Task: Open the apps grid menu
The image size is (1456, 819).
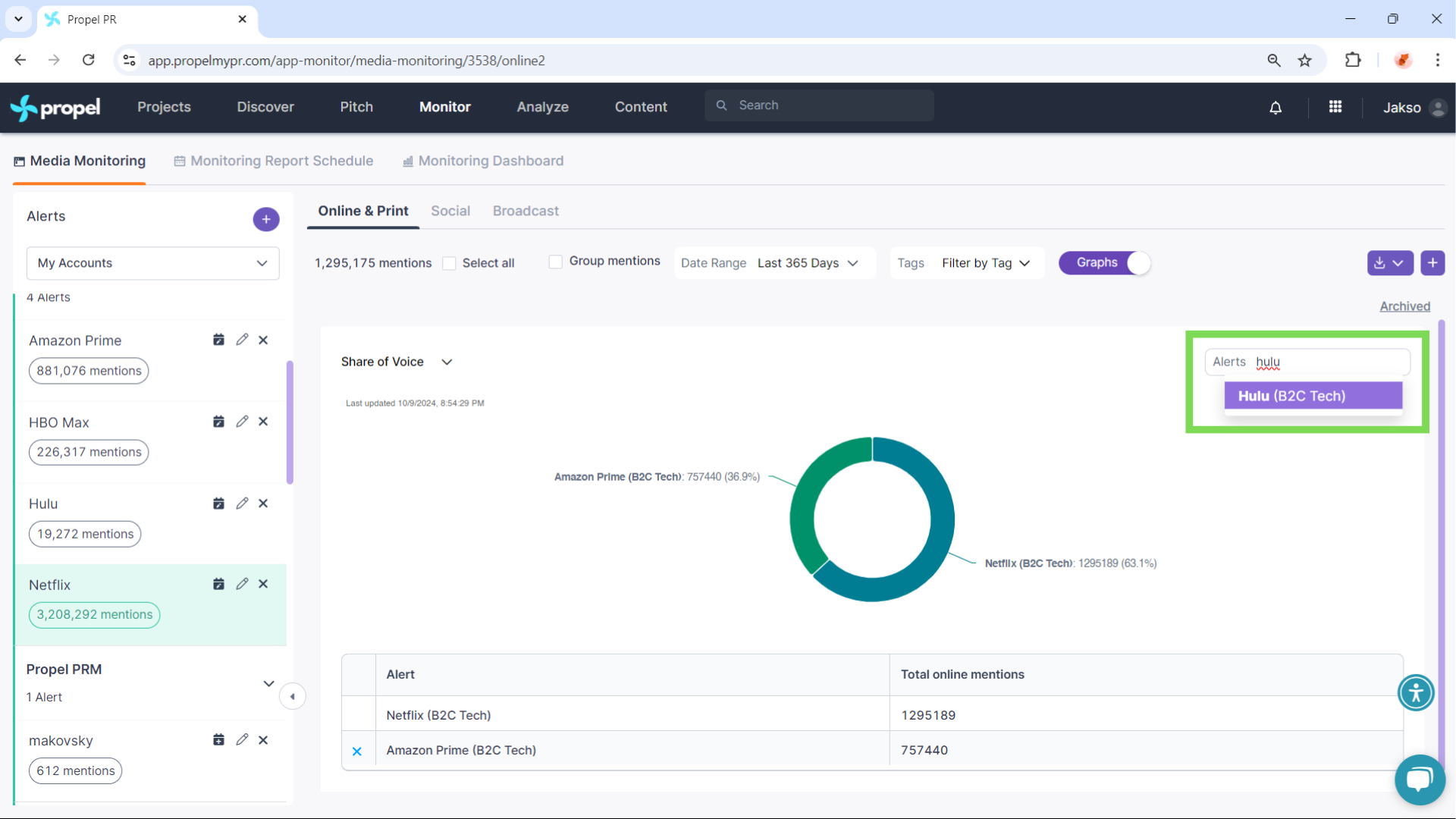Action: (1335, 107)
